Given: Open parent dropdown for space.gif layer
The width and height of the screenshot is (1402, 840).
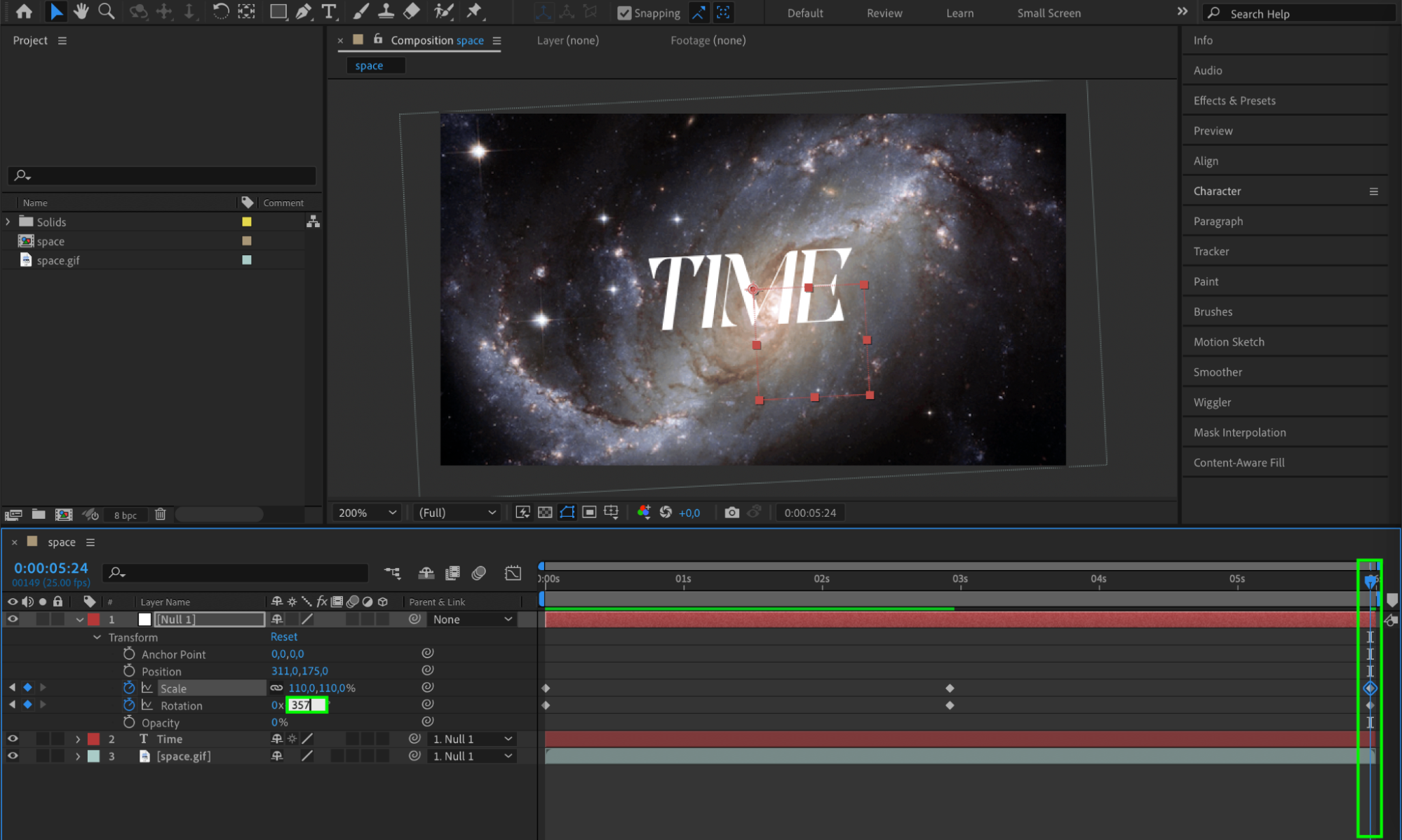Looking at the screenshot, I should tap(472, 756).
